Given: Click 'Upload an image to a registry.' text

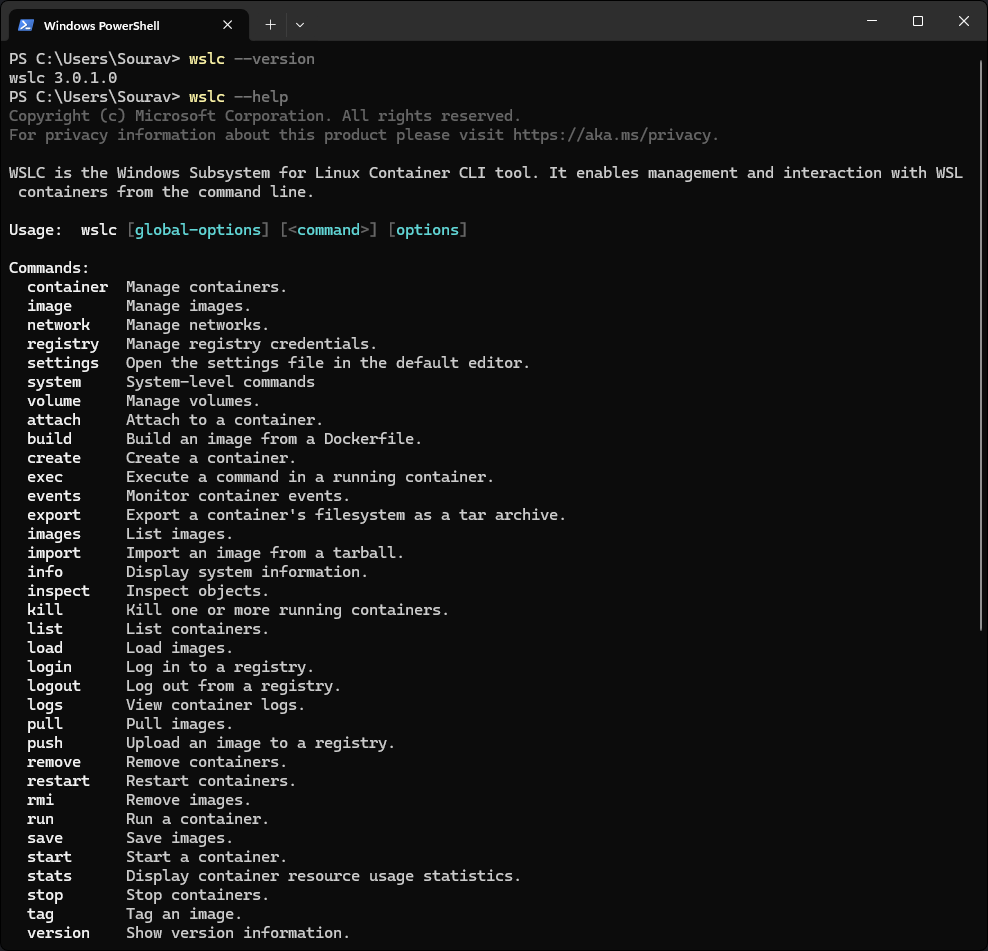Looking at the screenshot, I should pos(260,743).
